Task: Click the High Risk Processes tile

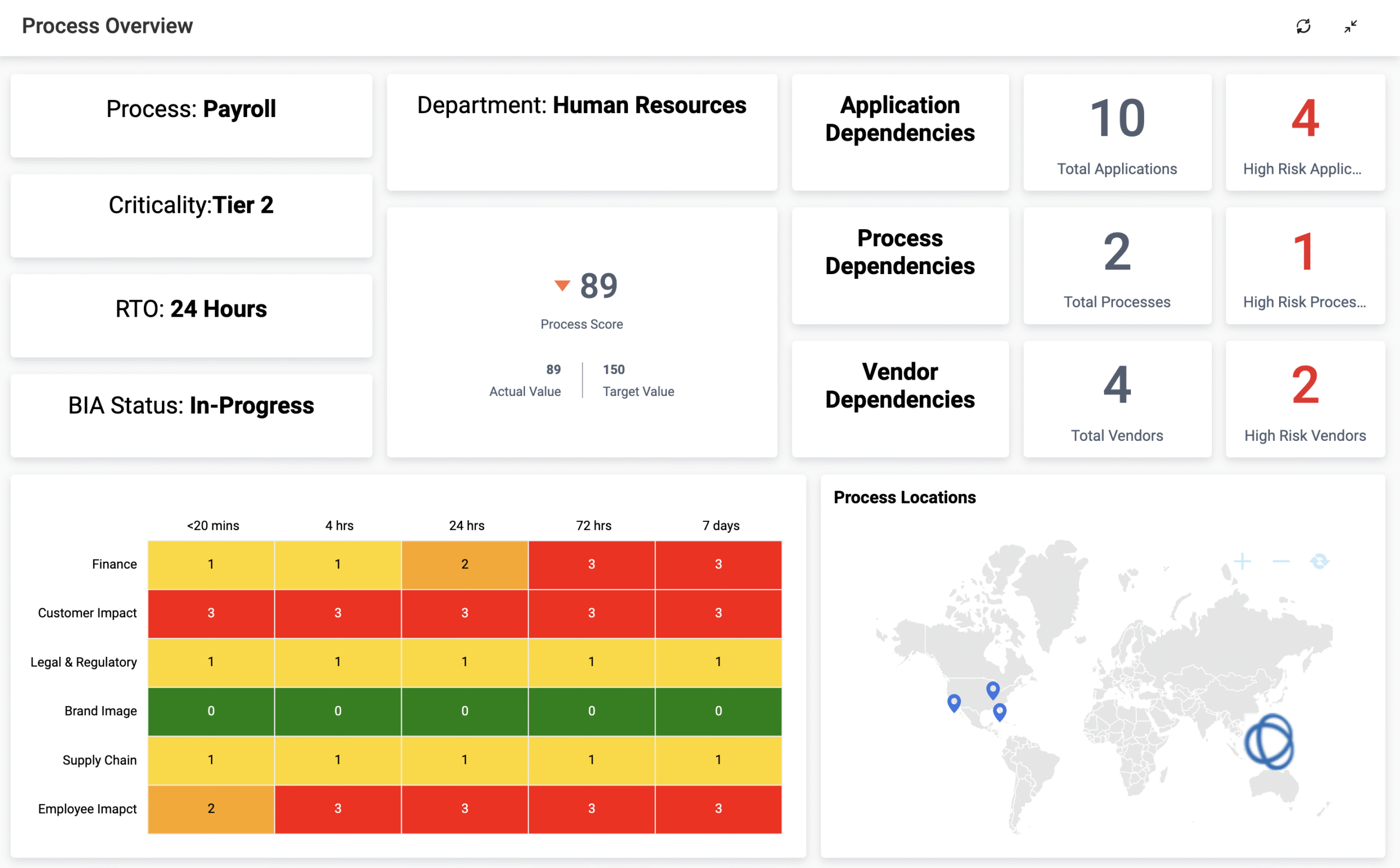Action: pos(1305,266)
